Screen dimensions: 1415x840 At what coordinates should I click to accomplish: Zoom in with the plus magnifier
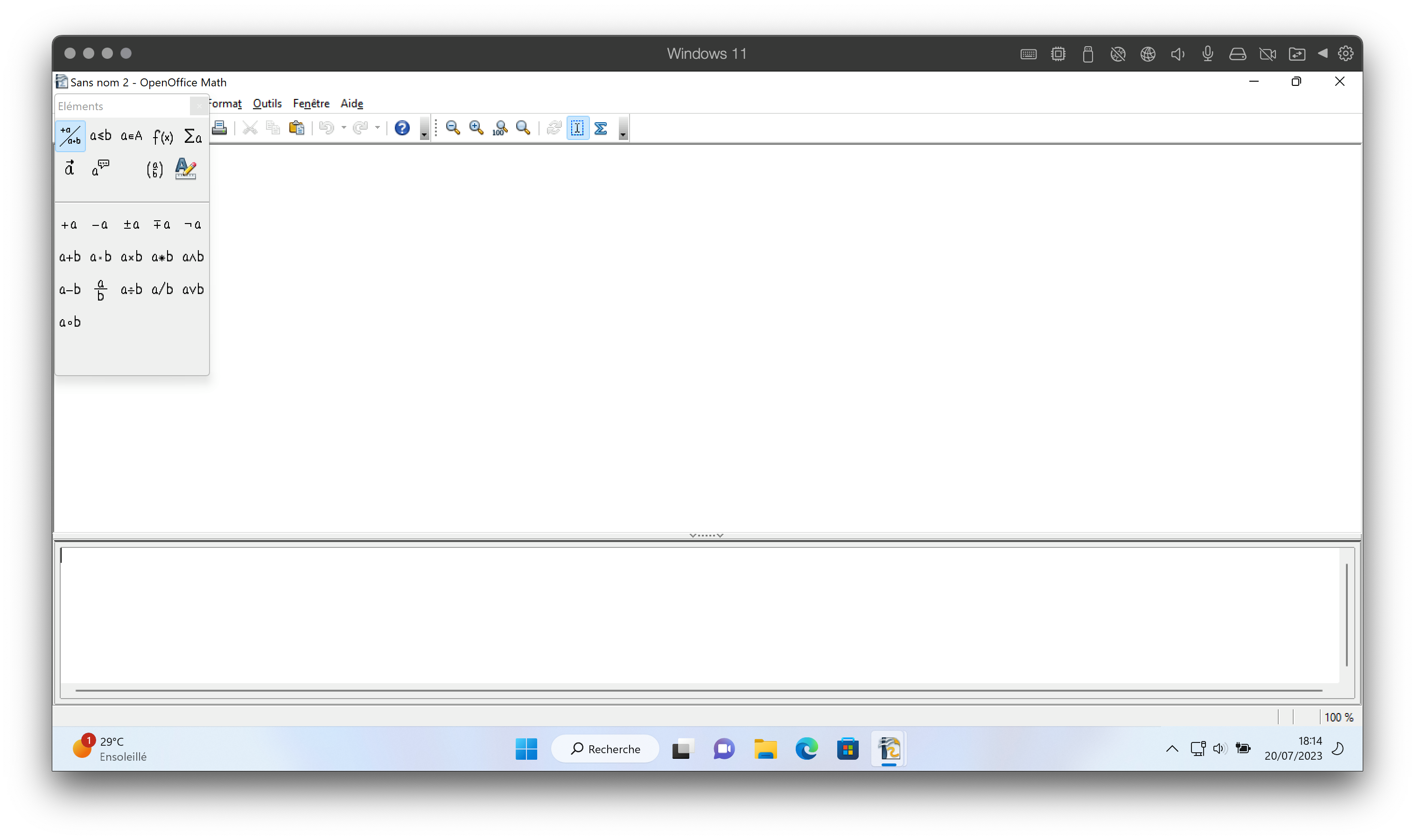click(x=476, y=128)
